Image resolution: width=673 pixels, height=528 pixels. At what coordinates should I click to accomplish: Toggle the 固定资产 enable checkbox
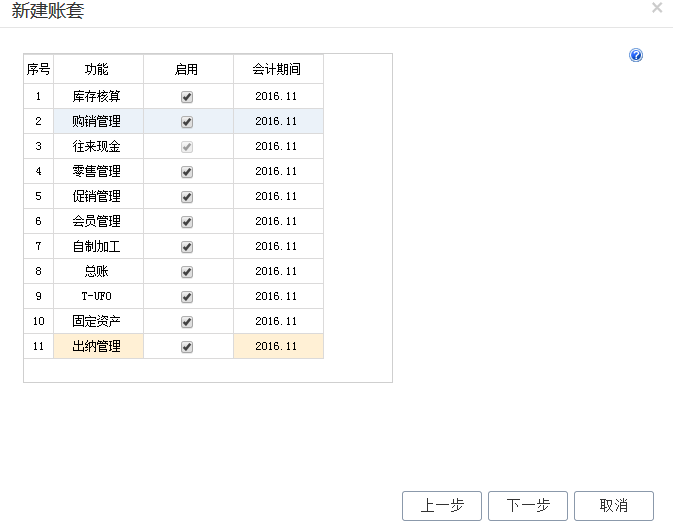[187, 322]
